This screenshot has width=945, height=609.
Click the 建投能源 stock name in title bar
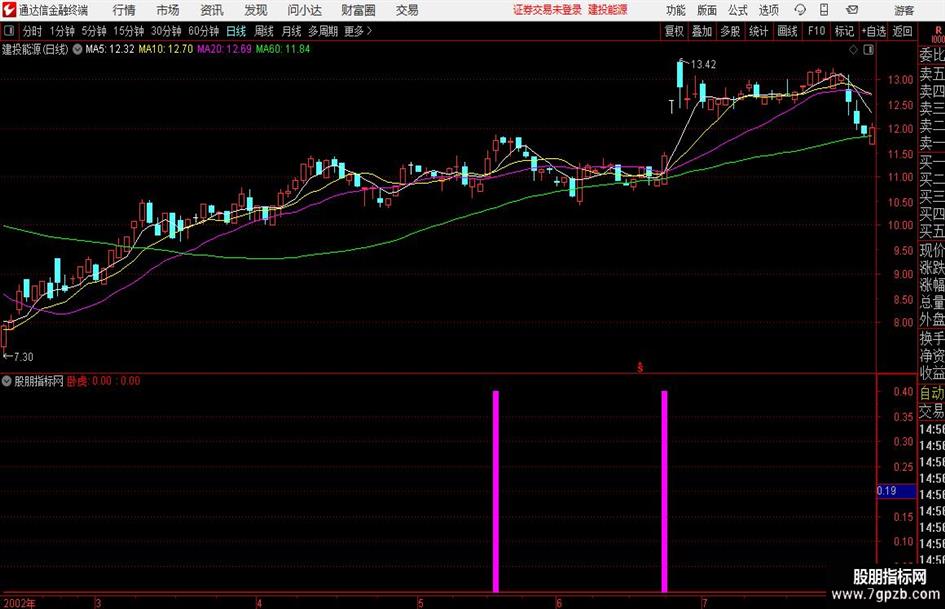click(x=608, y=10)
